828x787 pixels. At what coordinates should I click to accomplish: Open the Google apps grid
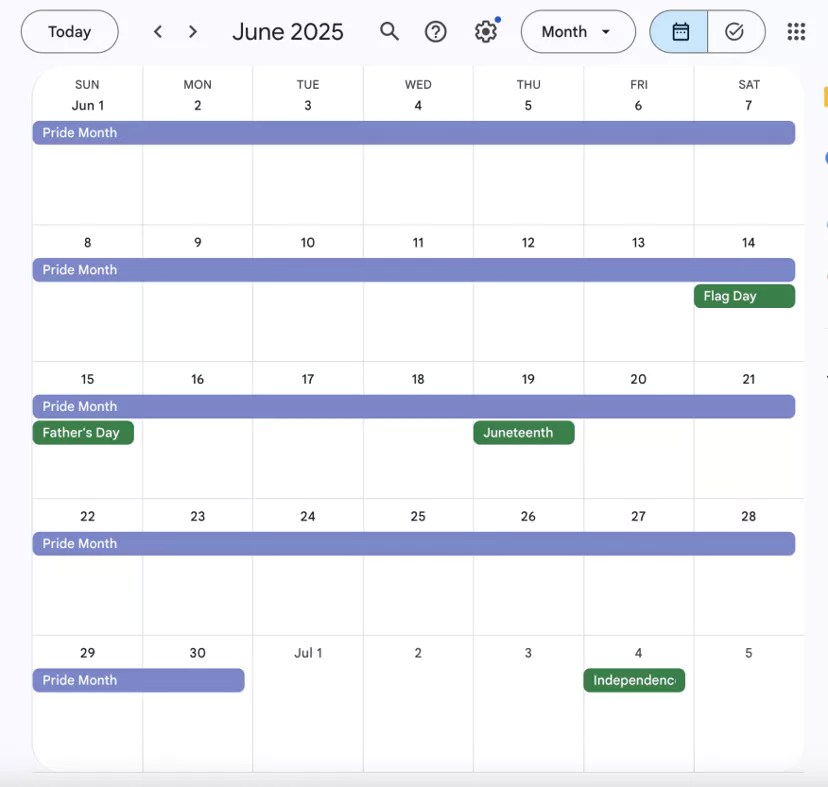796,32
